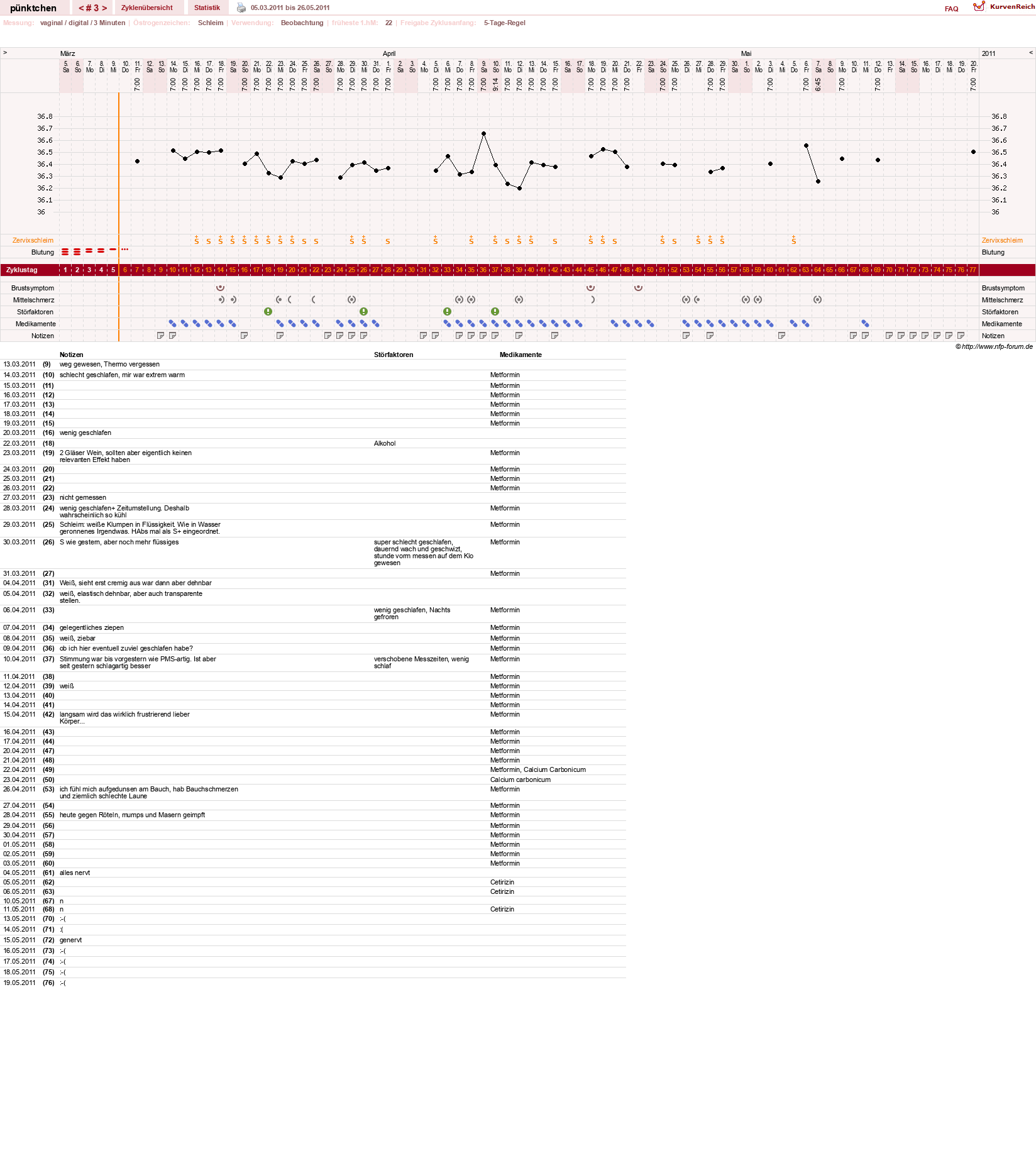Open the note icon on cycle day 61
This screenshot has width=1036, height=1168.
click(x=782, y=336)
